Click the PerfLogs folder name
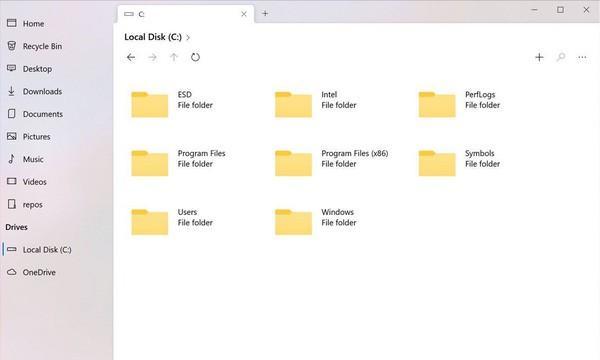The image size is (600, 360). (480, 94)
